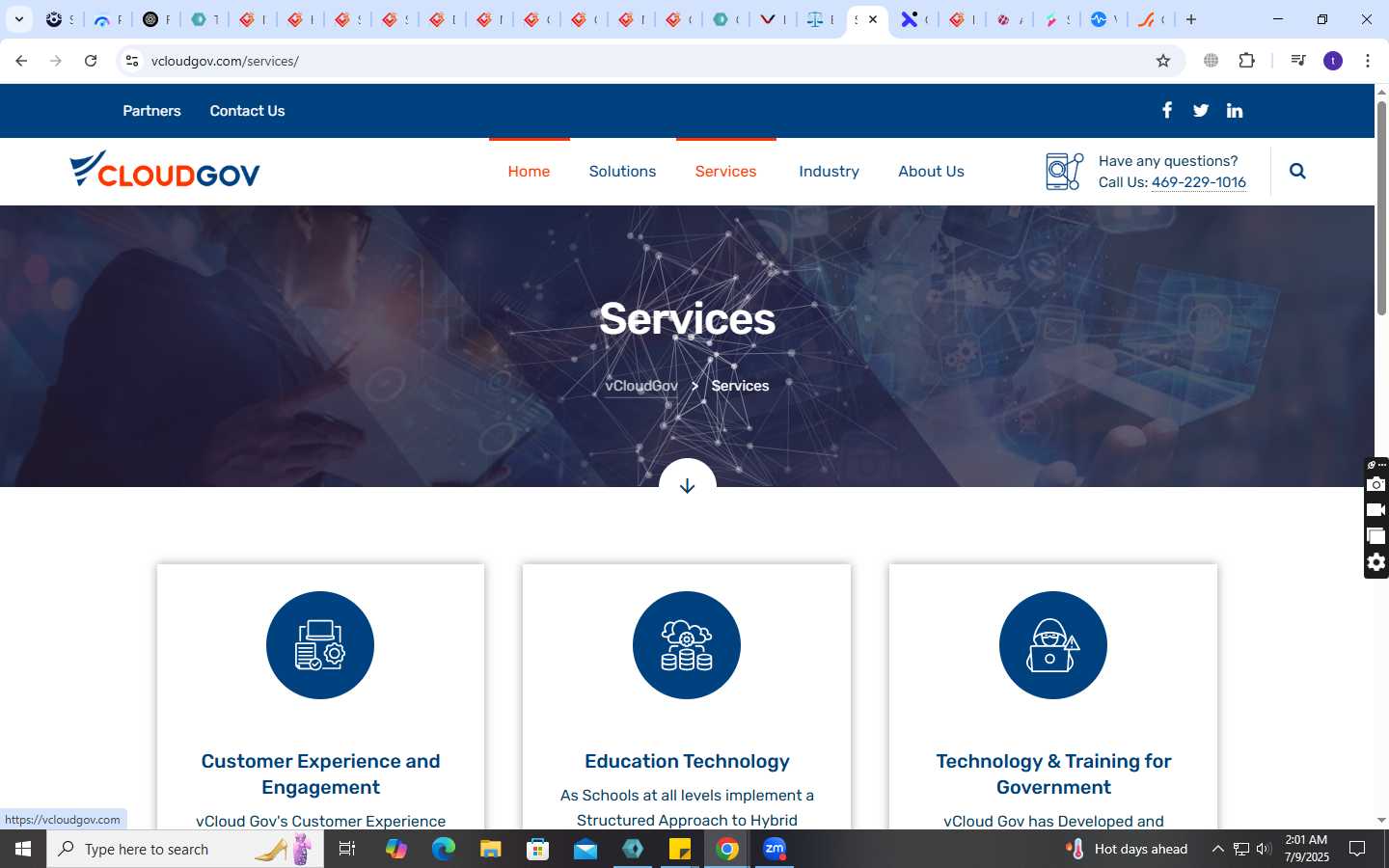
Task: Open the LinkedIn social icon
Action: [1235, 111]
